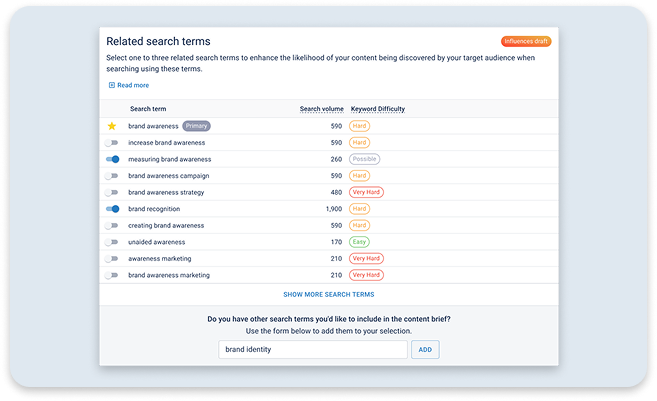Viewport: 657px width, 401px height.
Task: Click Very Hard badge for brand awareness strategy
Action: tap(366, 192)
